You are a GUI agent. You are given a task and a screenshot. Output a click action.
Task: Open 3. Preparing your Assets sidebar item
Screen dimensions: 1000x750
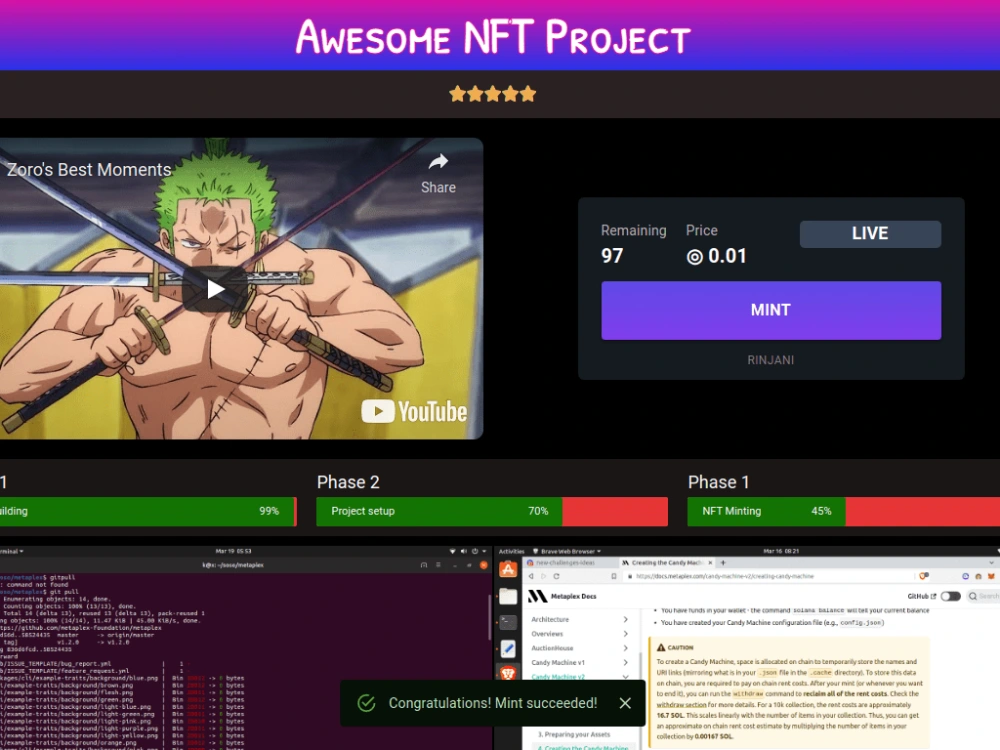tap(573, 735)
